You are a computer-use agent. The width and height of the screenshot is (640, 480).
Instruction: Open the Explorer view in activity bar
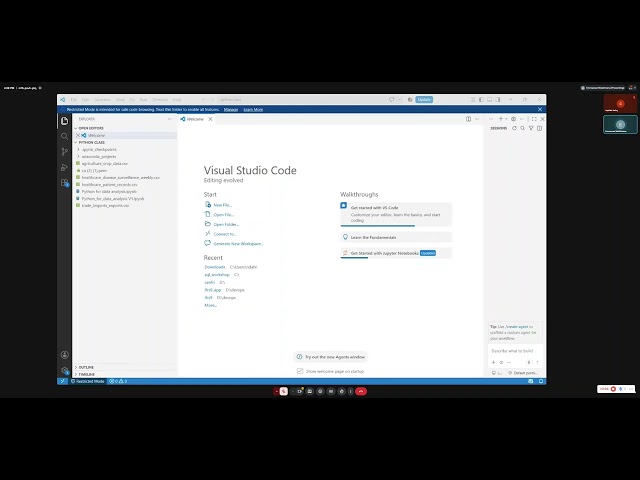click(64, 121)
